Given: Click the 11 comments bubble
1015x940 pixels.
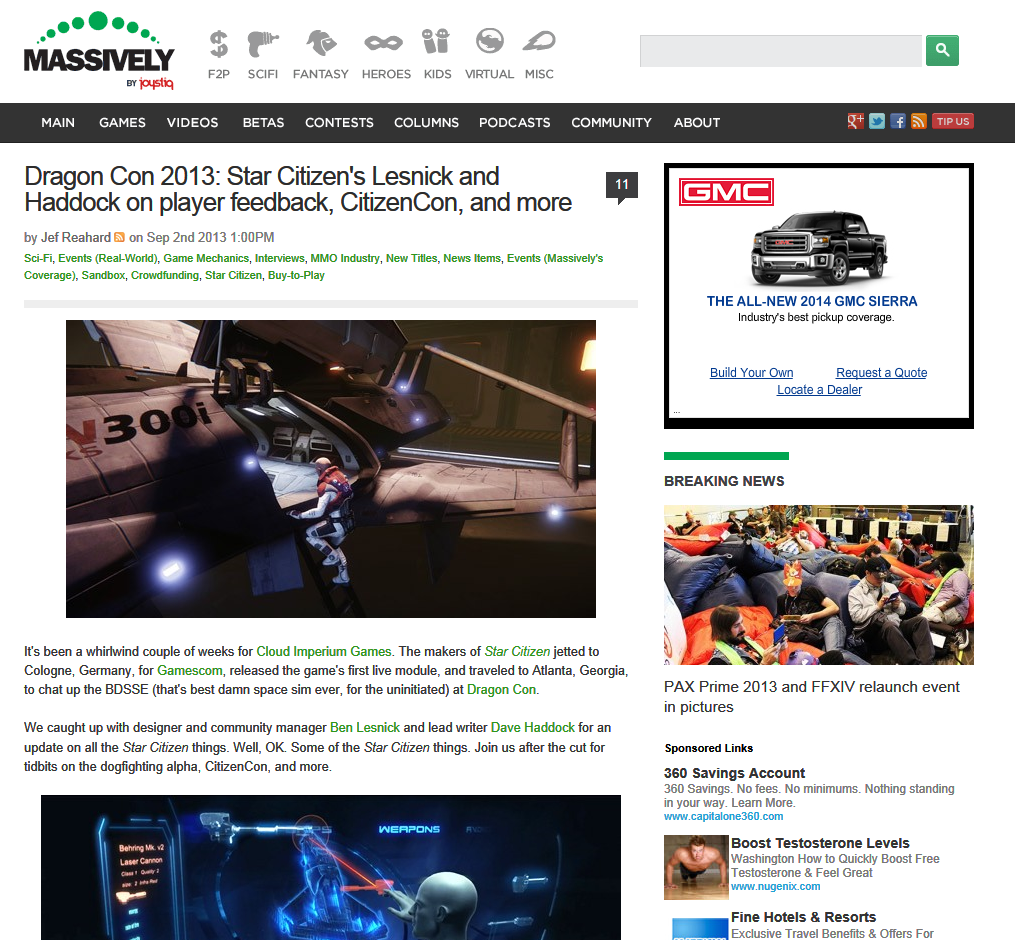Looking at the screenshot, I should 621,186.
